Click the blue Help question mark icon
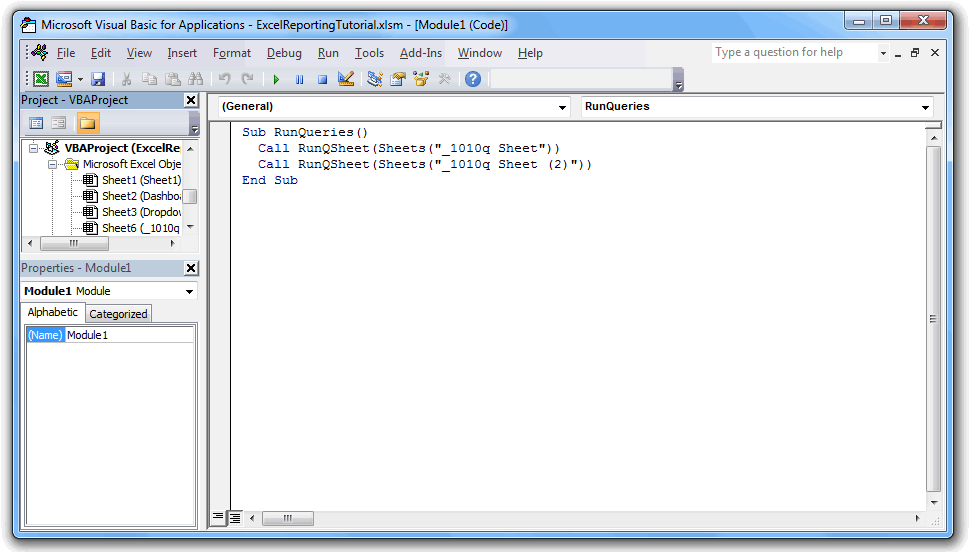970x552 pixels. 473,79
